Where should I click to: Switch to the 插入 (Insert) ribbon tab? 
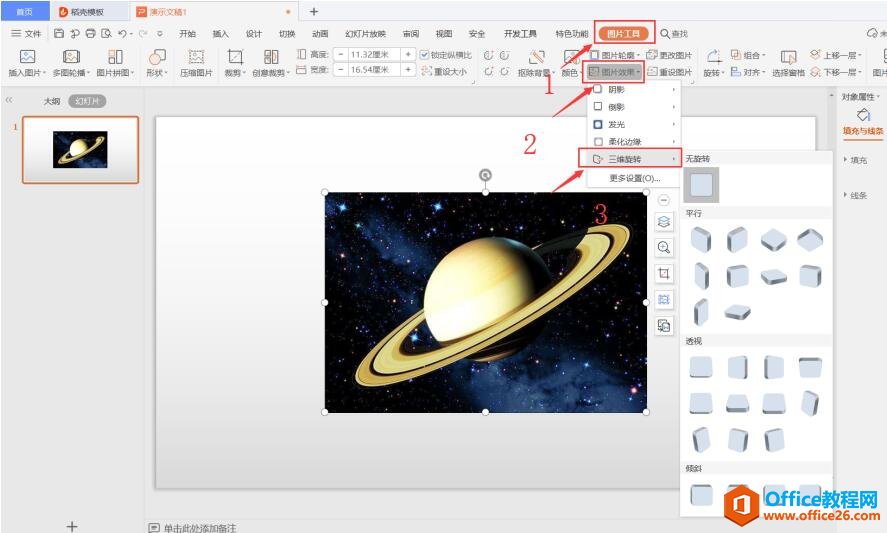coord(220,33)
